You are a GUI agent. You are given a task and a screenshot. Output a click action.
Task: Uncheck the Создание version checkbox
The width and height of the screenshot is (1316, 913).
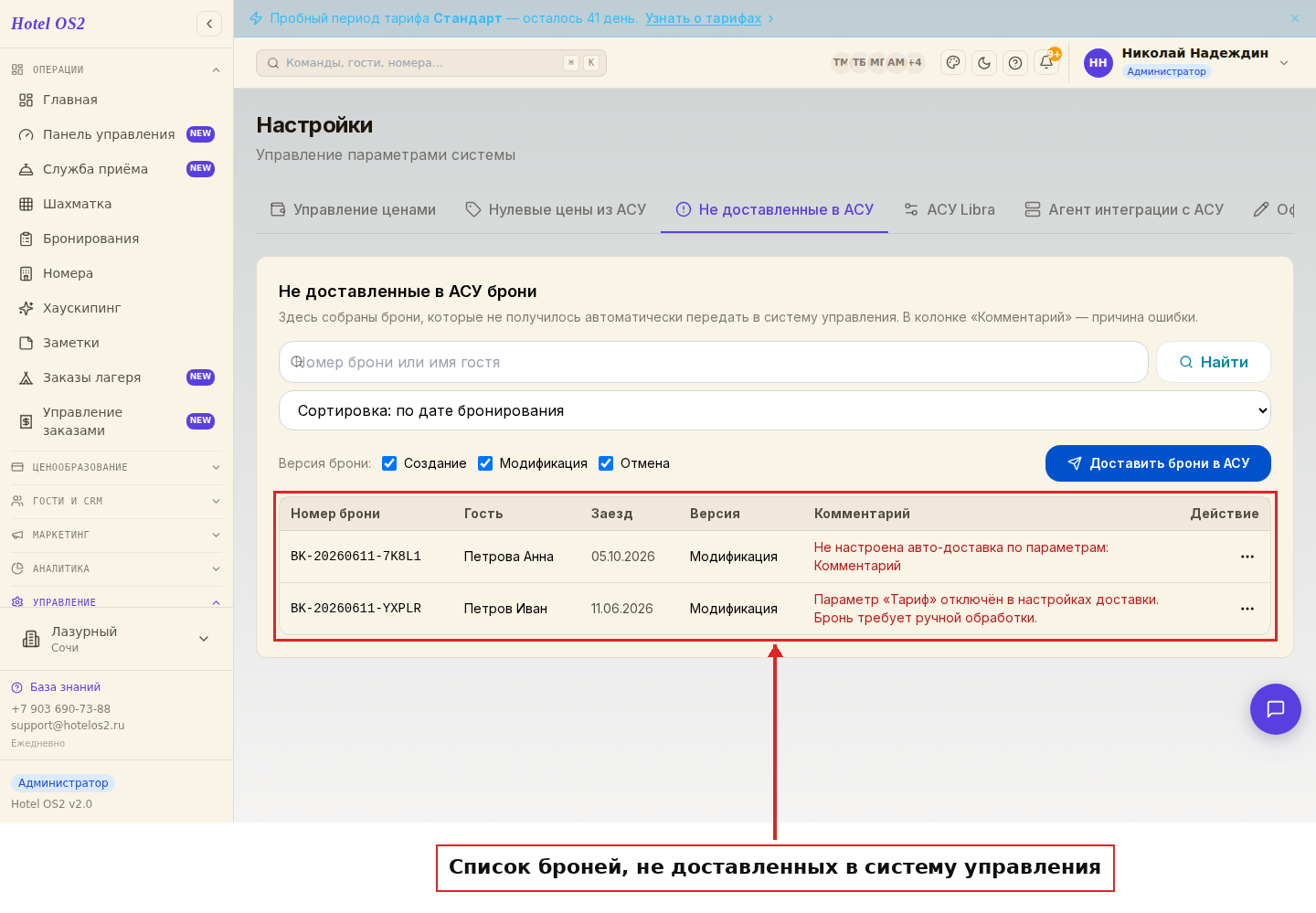pyautogui.click(x=389, y=463)
